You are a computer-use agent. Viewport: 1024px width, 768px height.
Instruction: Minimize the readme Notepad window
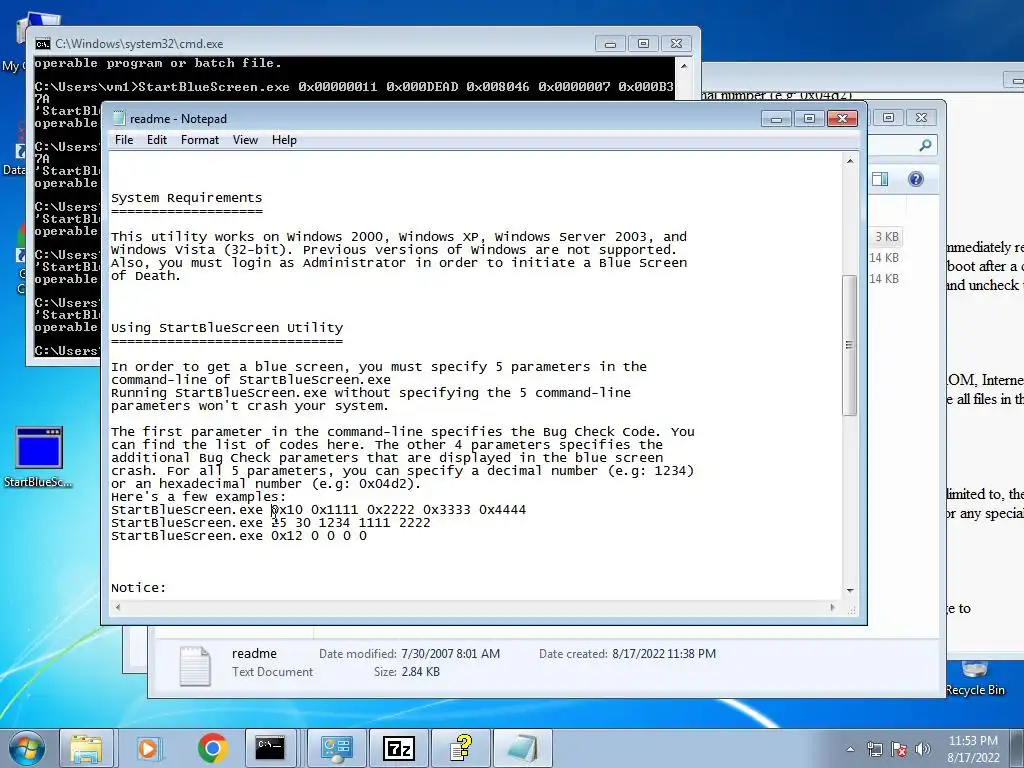point(776,119)
